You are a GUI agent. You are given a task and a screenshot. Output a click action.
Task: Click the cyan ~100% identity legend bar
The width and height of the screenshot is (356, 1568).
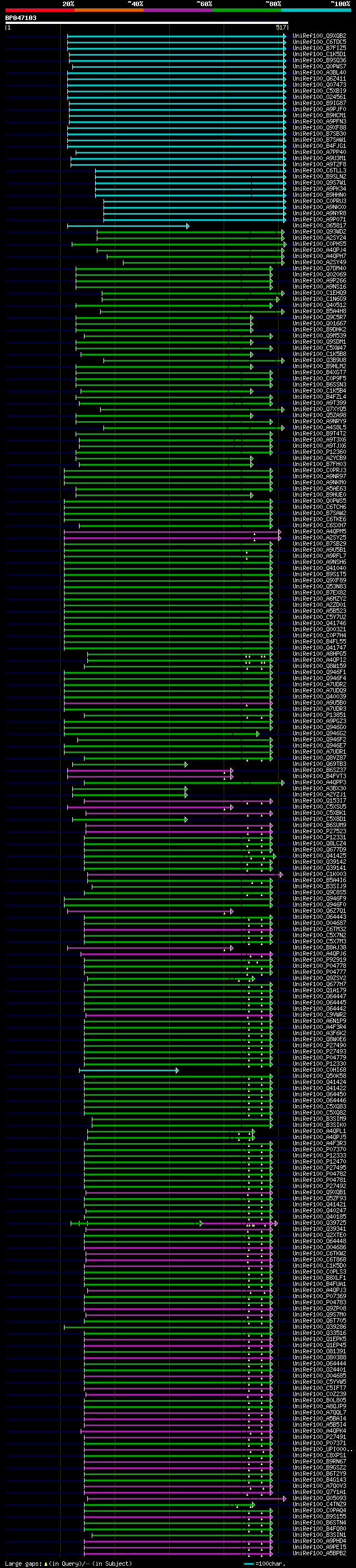pyautogui.click(x=317, y=10)
